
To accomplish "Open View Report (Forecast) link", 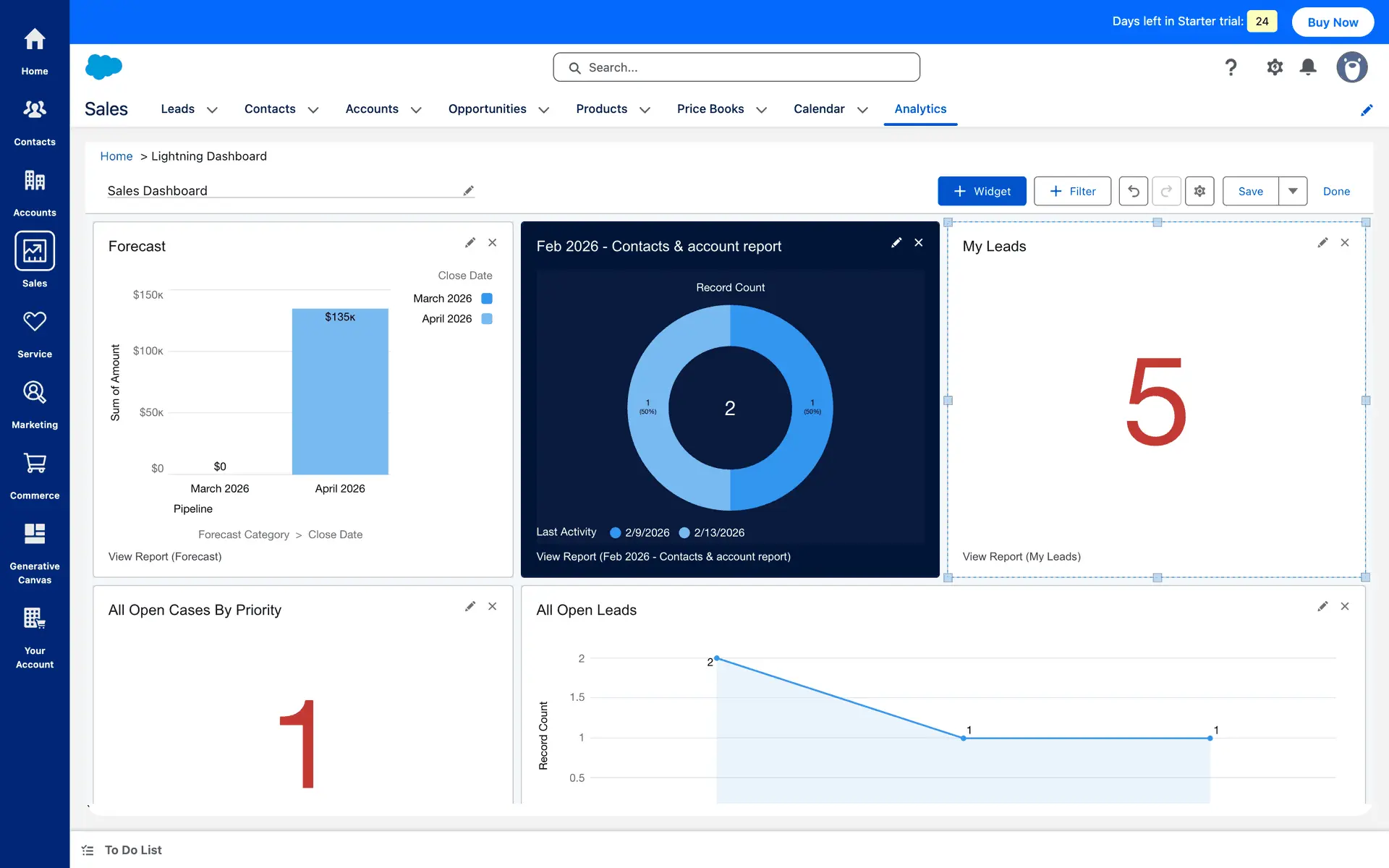I will 165,556.
